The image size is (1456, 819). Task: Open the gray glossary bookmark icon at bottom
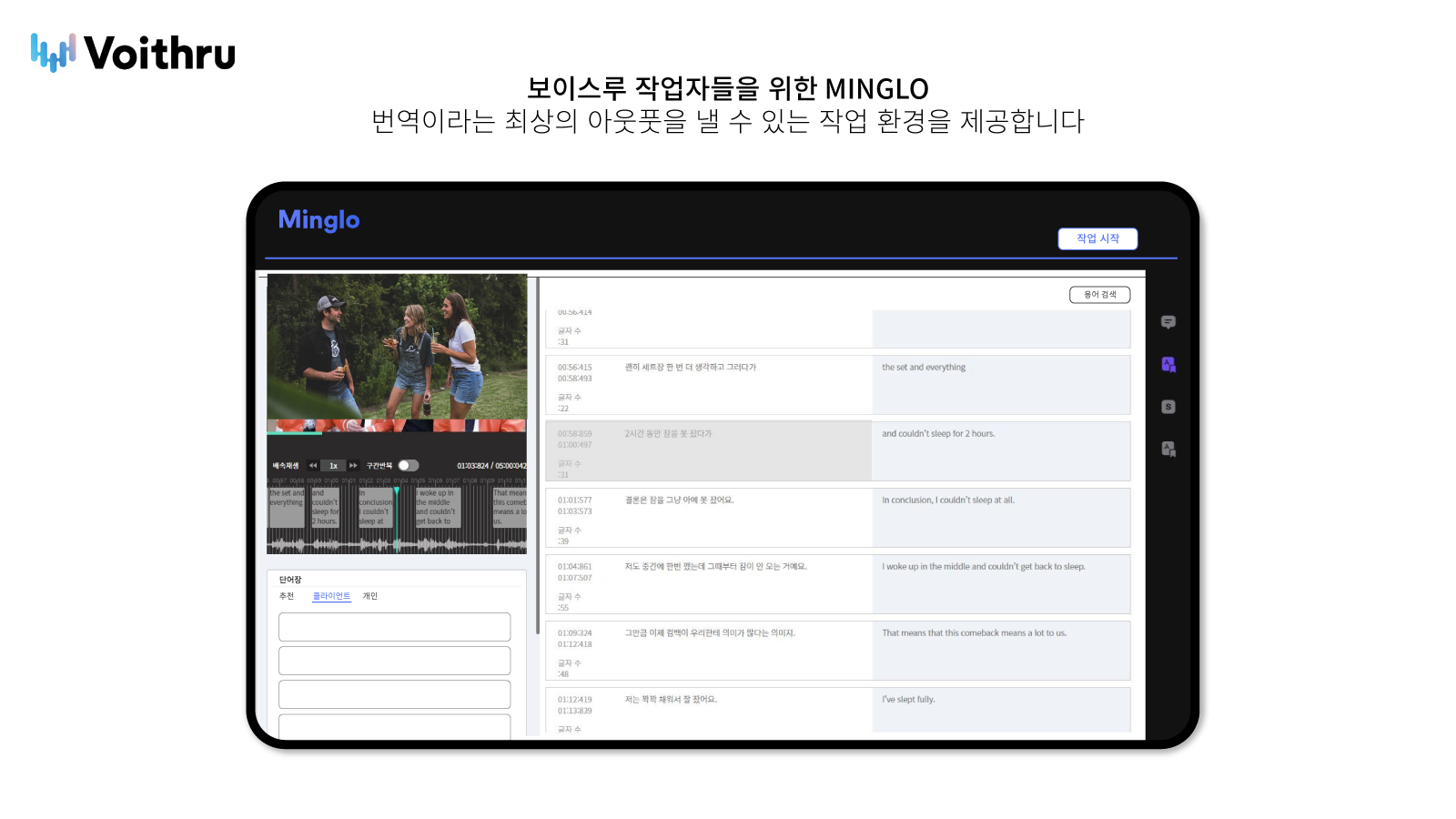click(1168, 449)
